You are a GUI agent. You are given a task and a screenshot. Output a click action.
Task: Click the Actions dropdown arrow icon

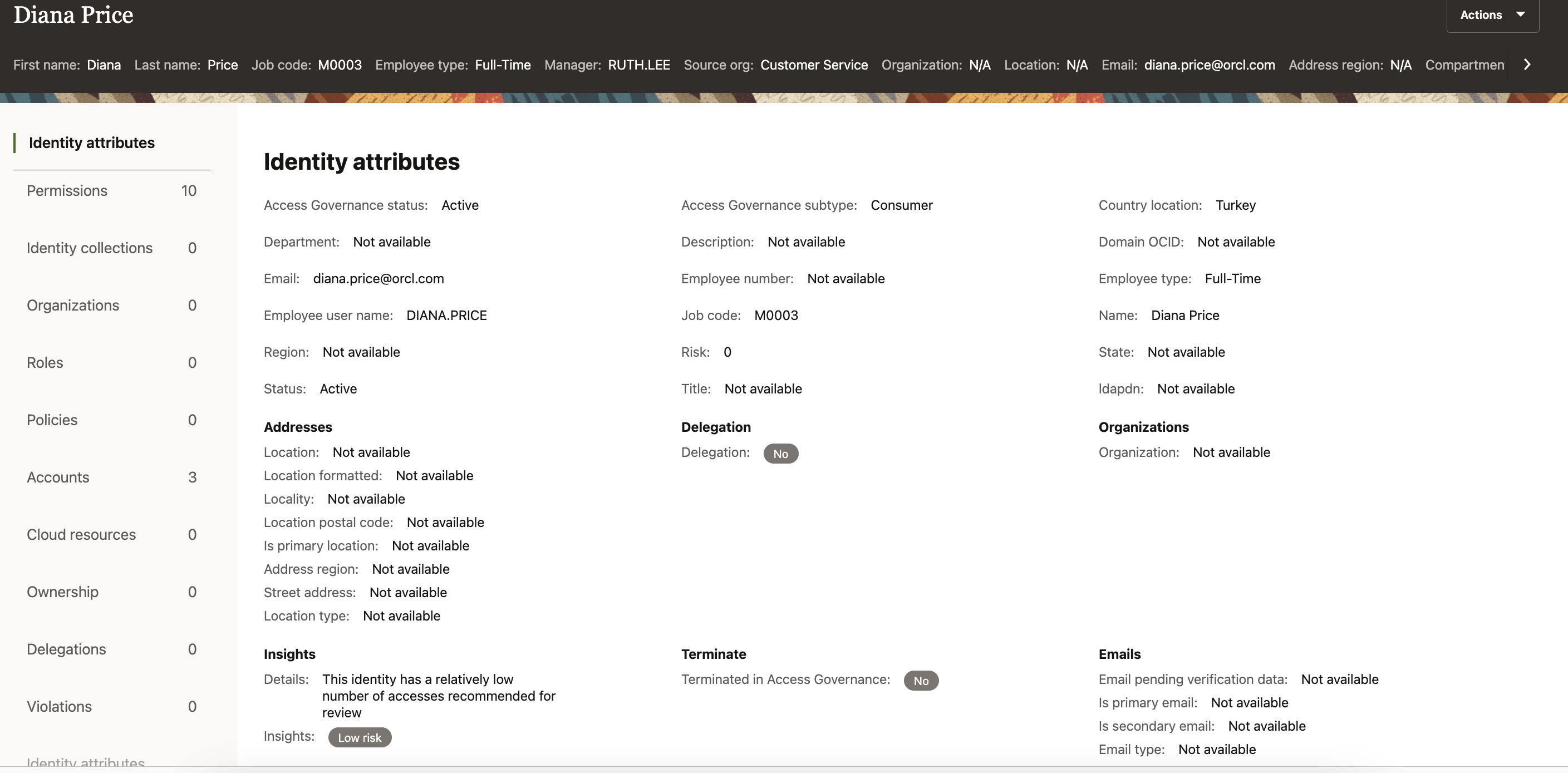pyautogui.click(x=1520, y=14)
